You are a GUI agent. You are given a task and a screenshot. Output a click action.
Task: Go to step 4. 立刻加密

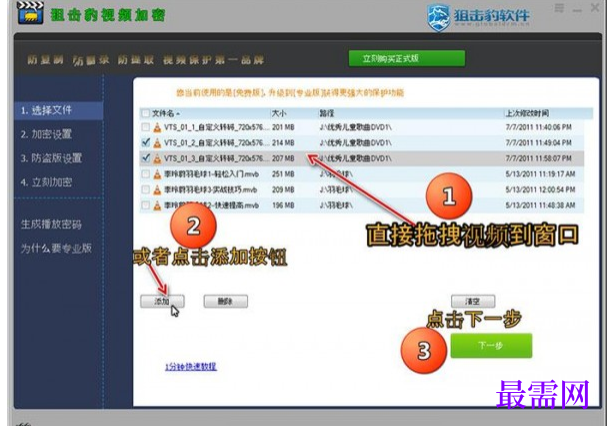pos(46,182)
